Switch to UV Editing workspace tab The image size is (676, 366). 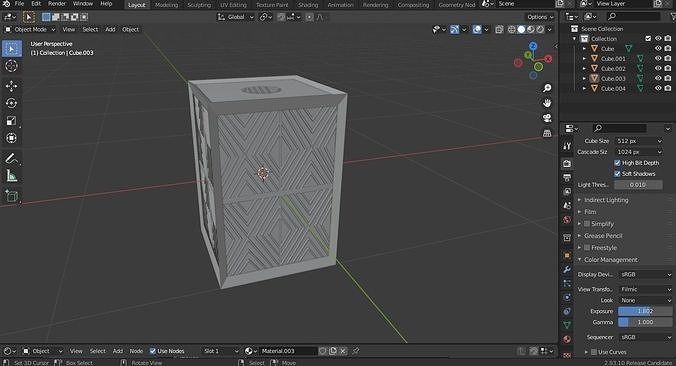233,5
